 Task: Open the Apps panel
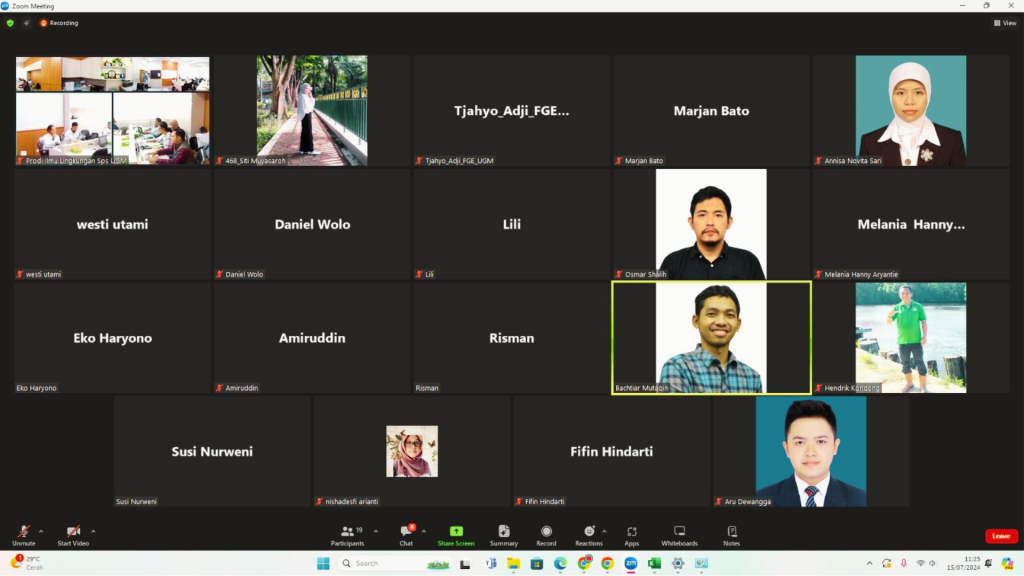[631, 534]
